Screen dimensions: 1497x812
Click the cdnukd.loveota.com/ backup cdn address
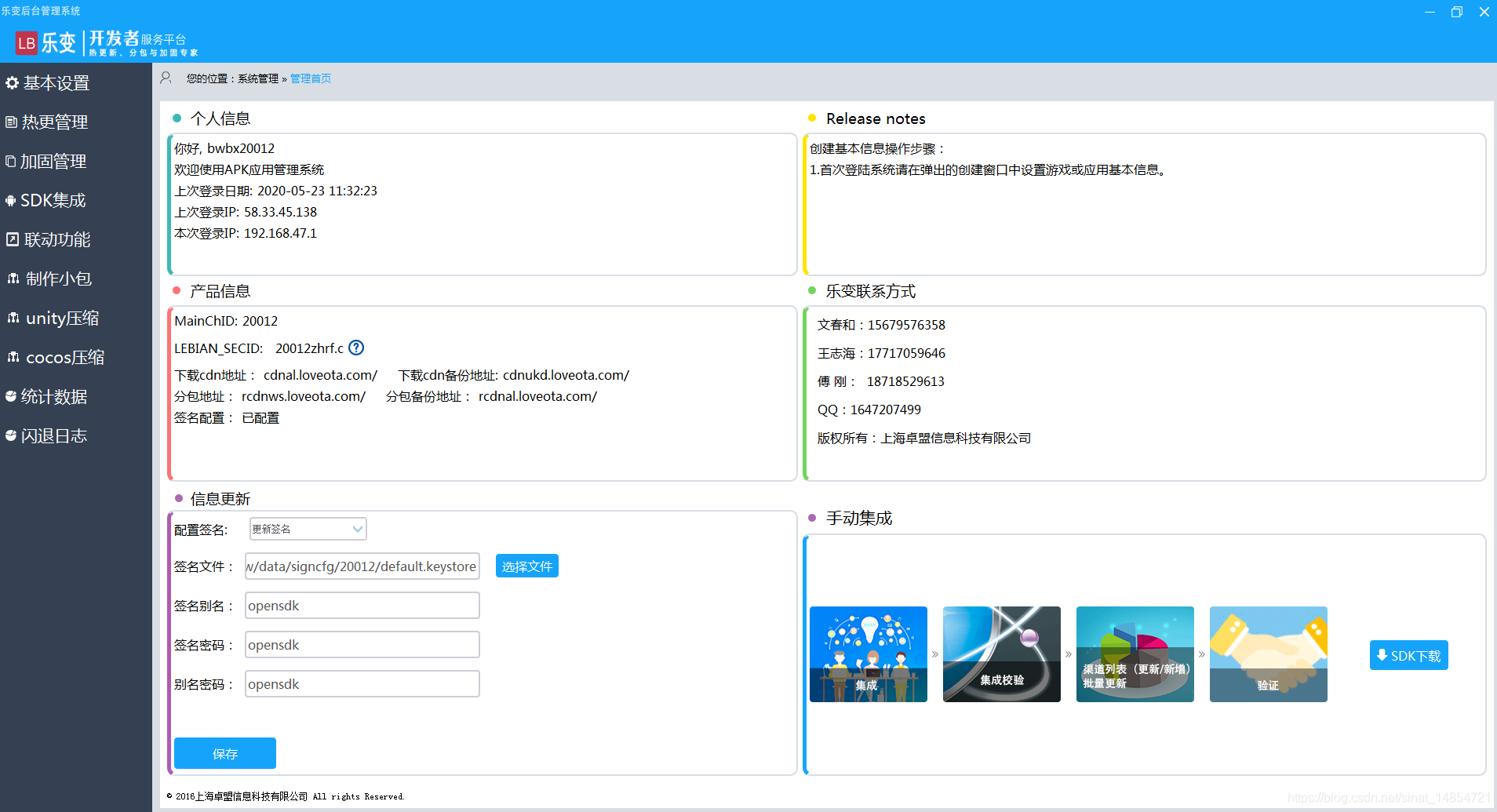click(566, 375)
